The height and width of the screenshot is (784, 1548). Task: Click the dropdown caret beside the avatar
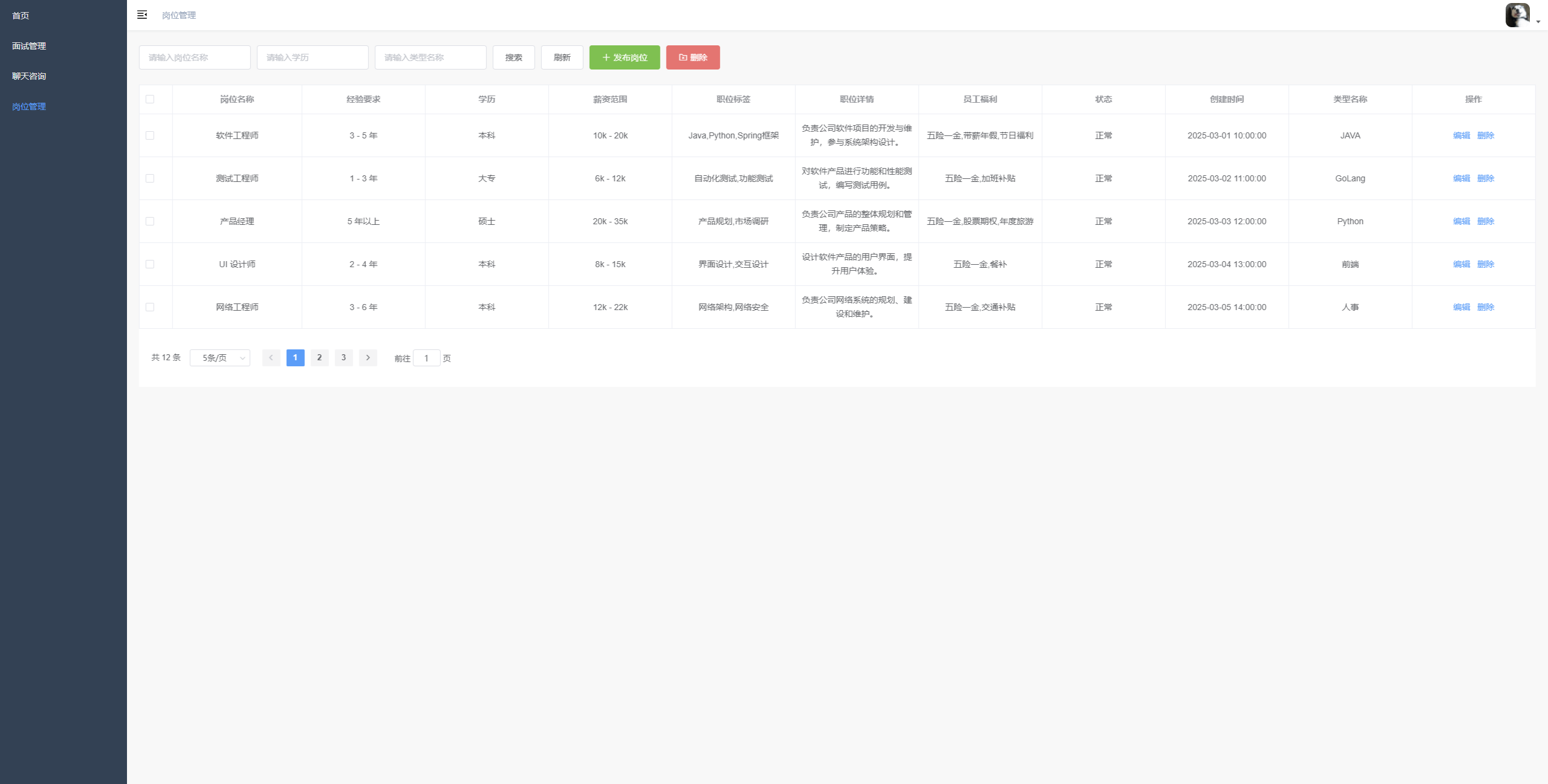pyautogui.click(x=1538, y=22)
